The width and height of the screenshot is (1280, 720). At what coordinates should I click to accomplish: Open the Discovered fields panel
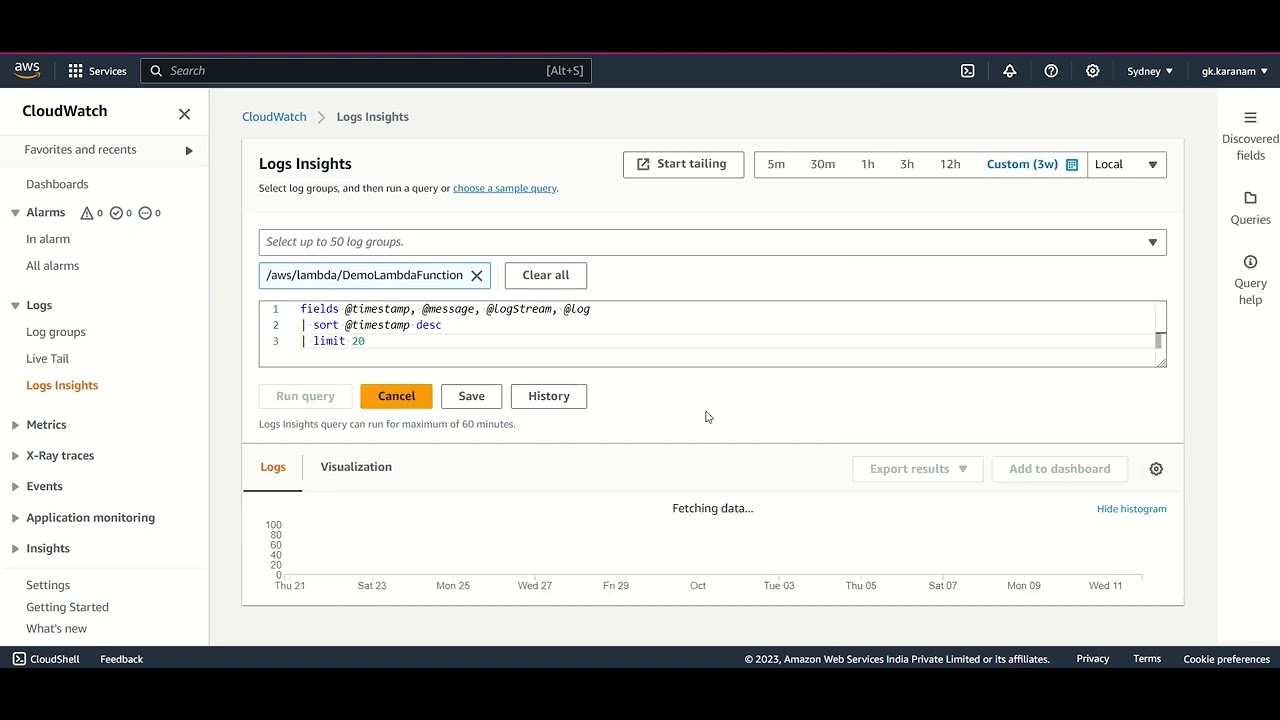(1250, 135)
